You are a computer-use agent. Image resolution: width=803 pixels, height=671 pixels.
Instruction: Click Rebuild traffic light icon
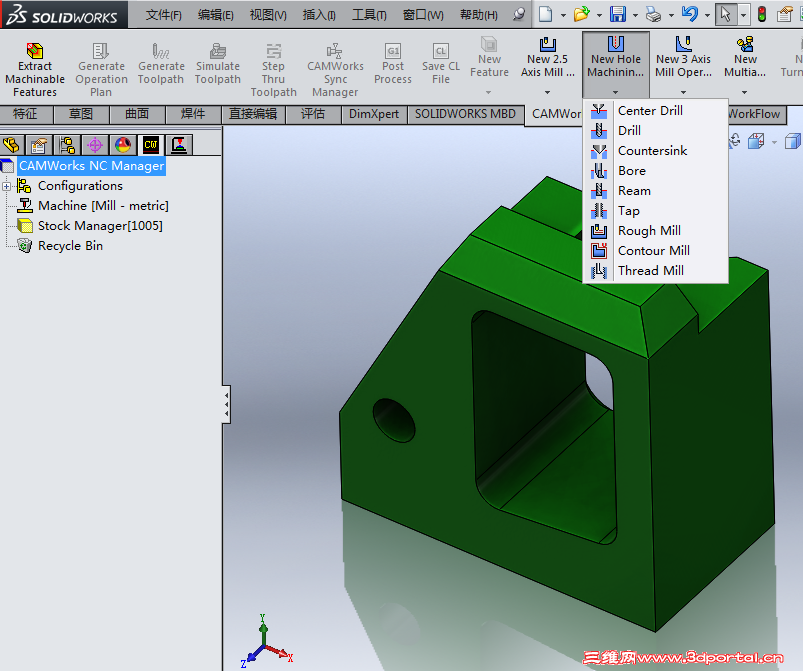[x=762, y=14]
